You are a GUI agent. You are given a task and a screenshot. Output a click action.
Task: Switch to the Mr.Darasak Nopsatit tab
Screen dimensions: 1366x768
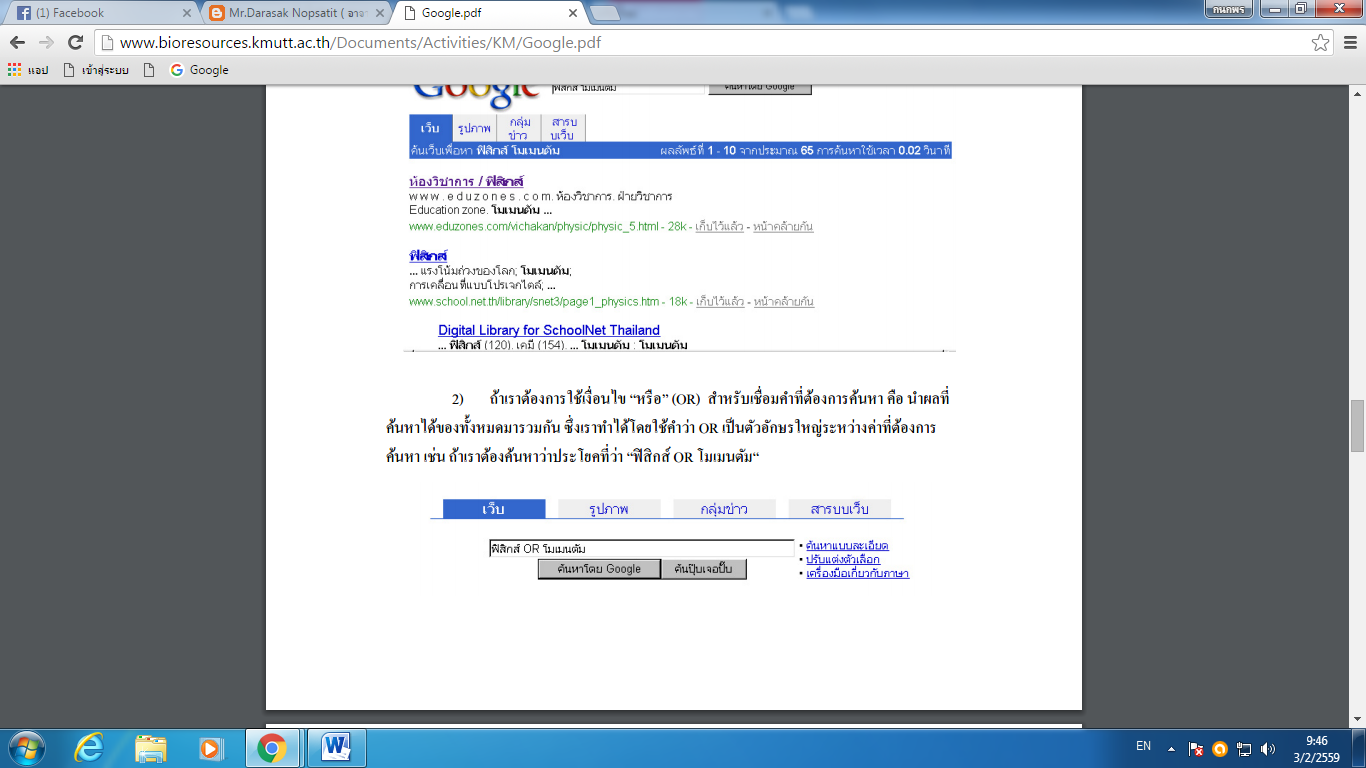point(295,13)
